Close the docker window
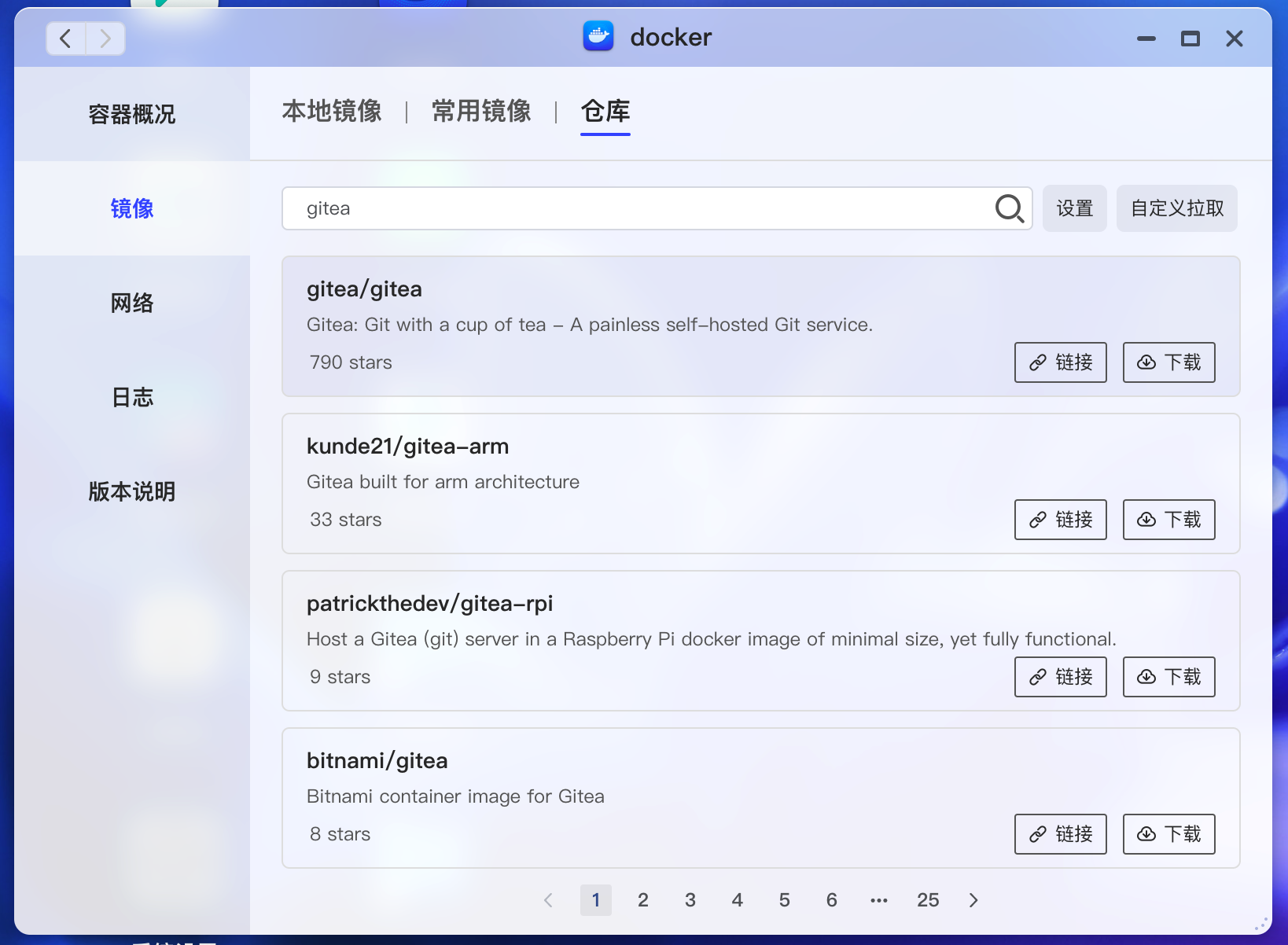Screen dimensions: 1288x945 tap(1235, 38)
